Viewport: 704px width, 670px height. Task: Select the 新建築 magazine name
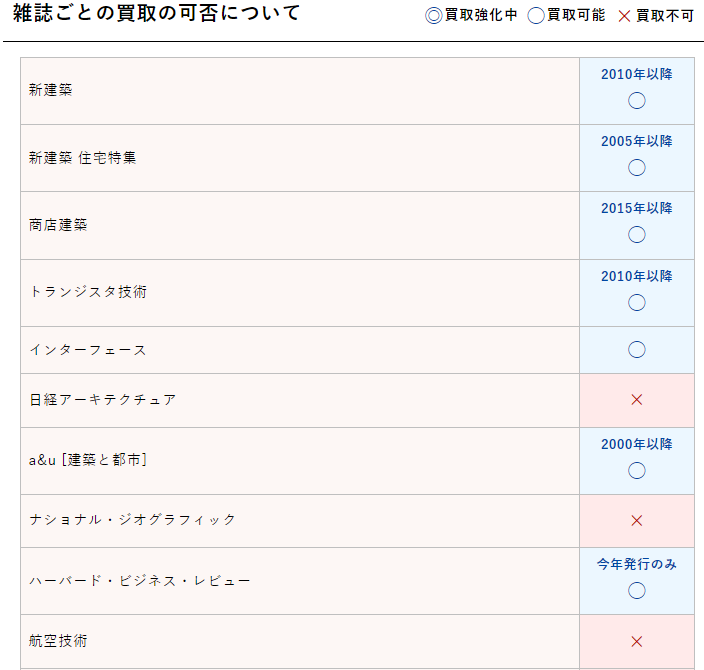pyautogui.click(x=51, y=91)
